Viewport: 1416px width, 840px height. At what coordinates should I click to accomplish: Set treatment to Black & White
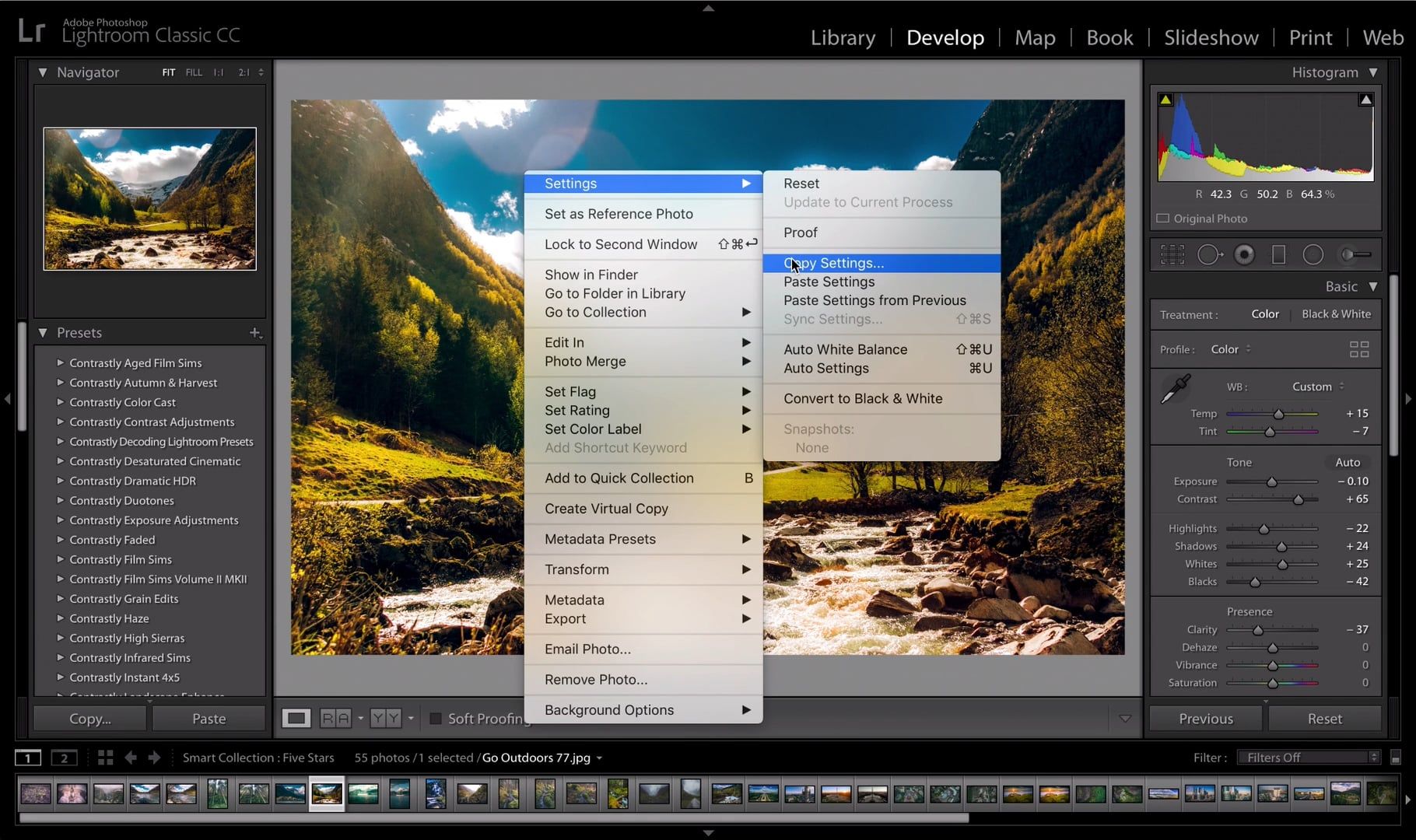[1336, 314]
